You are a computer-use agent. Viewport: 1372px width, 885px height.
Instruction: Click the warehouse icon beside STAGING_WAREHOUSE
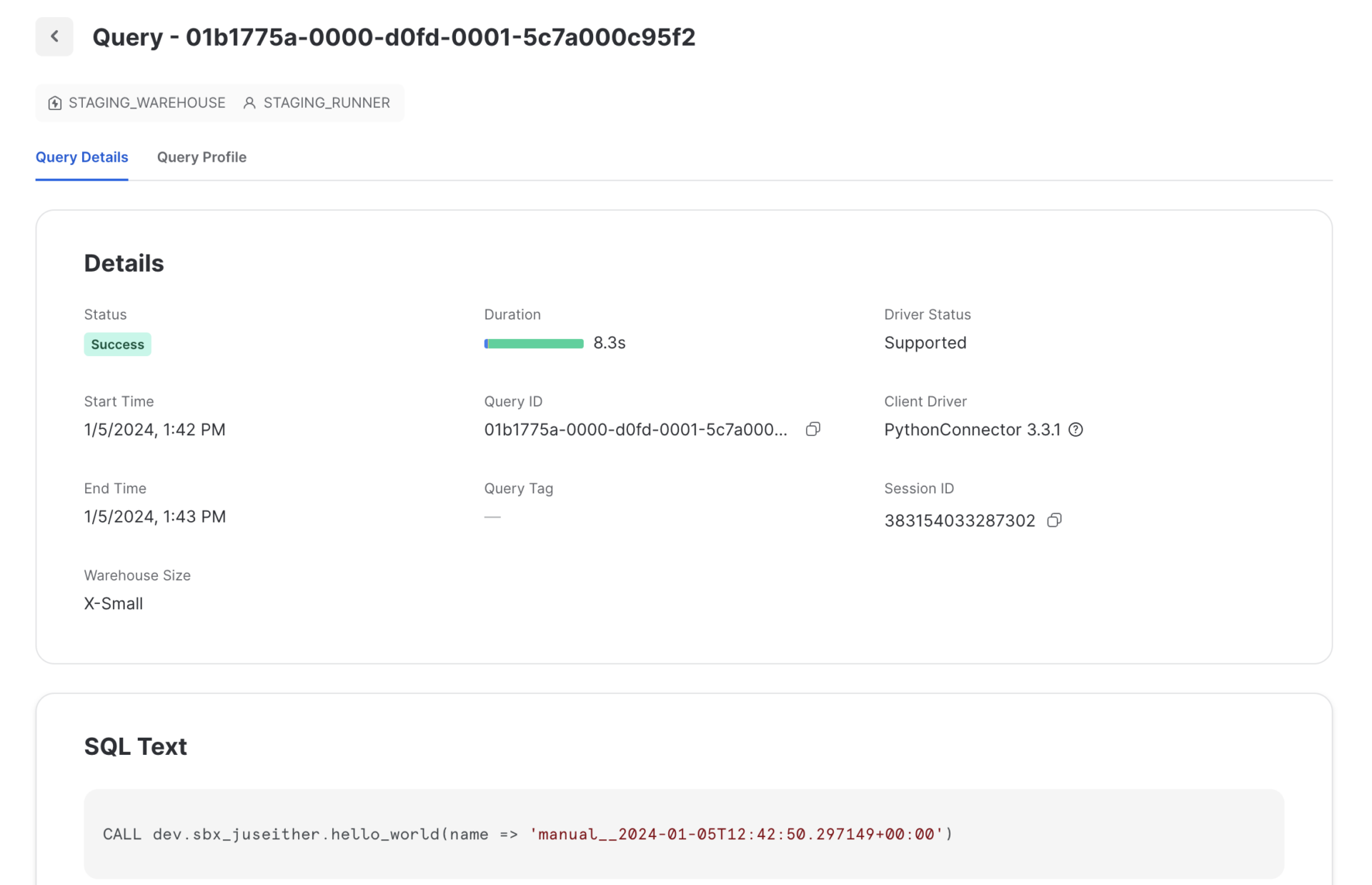(55, 103)
